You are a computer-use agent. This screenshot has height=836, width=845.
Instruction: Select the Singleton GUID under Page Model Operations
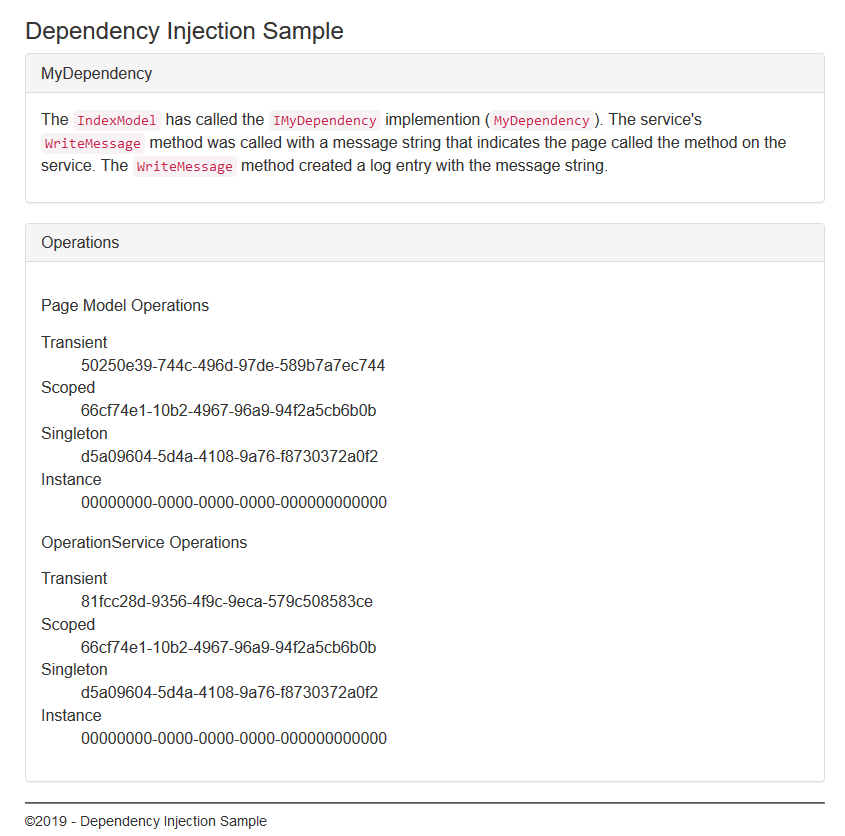(229, 456)
